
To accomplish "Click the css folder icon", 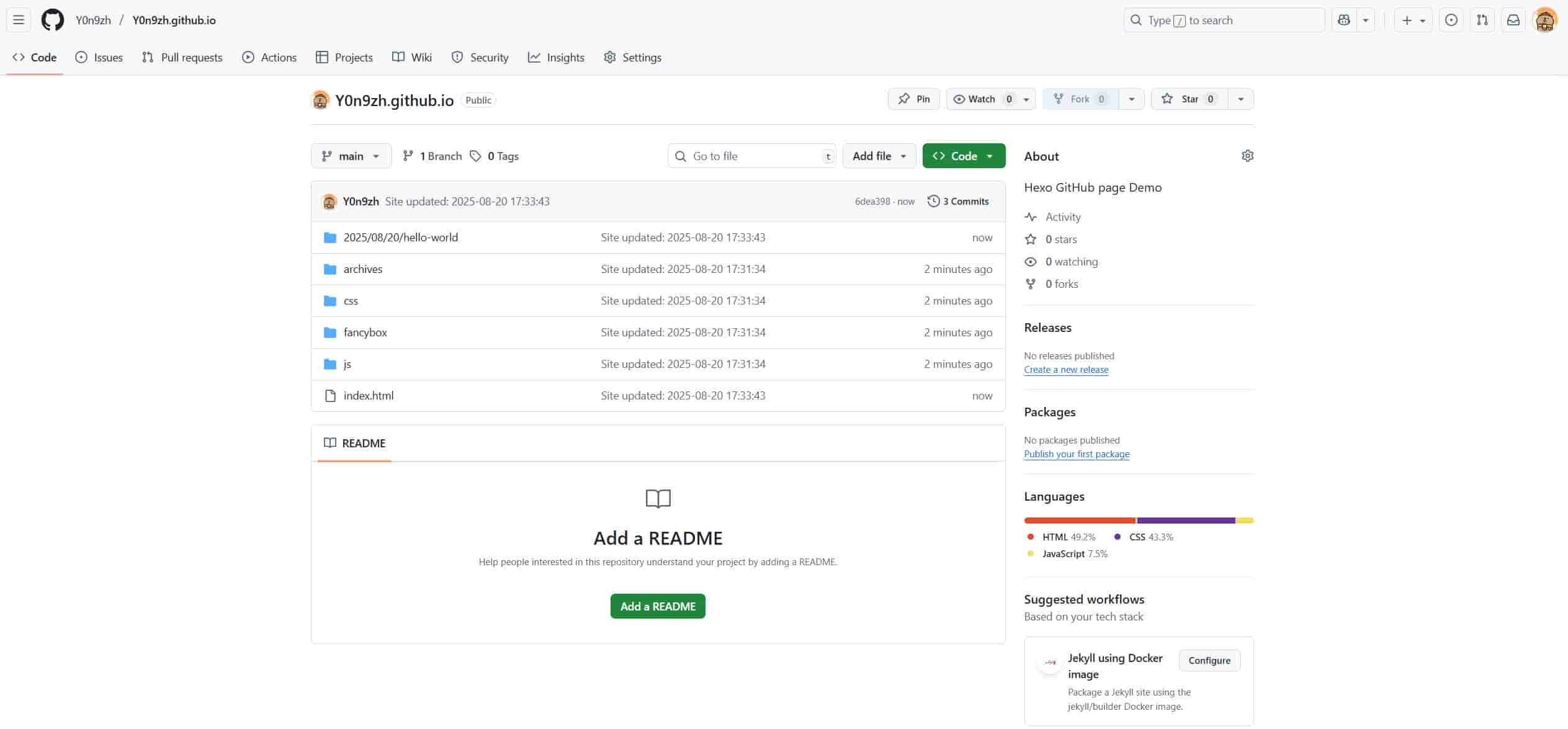I will click(330, 301).
